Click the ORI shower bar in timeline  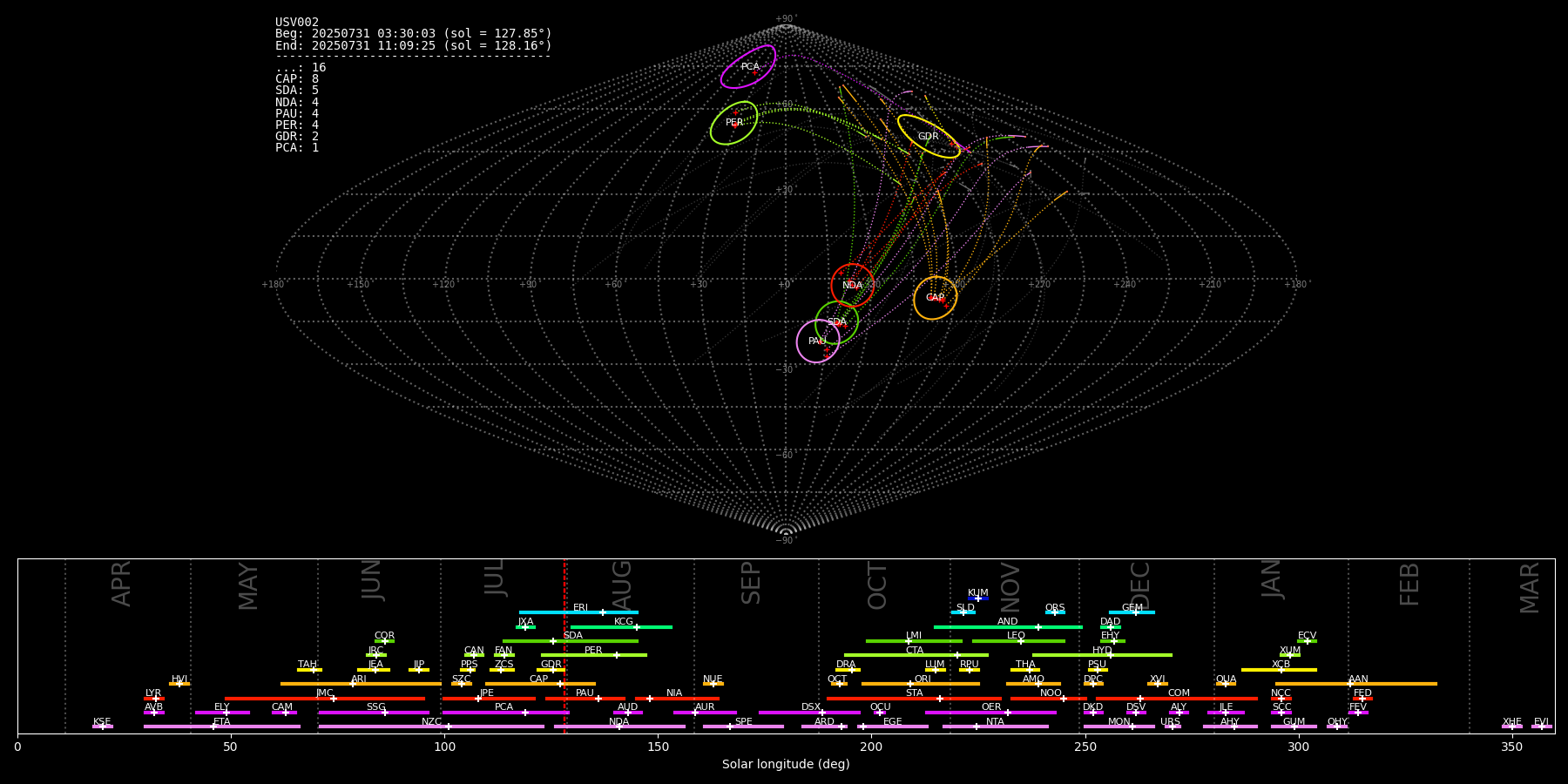(x=920, y=684)
